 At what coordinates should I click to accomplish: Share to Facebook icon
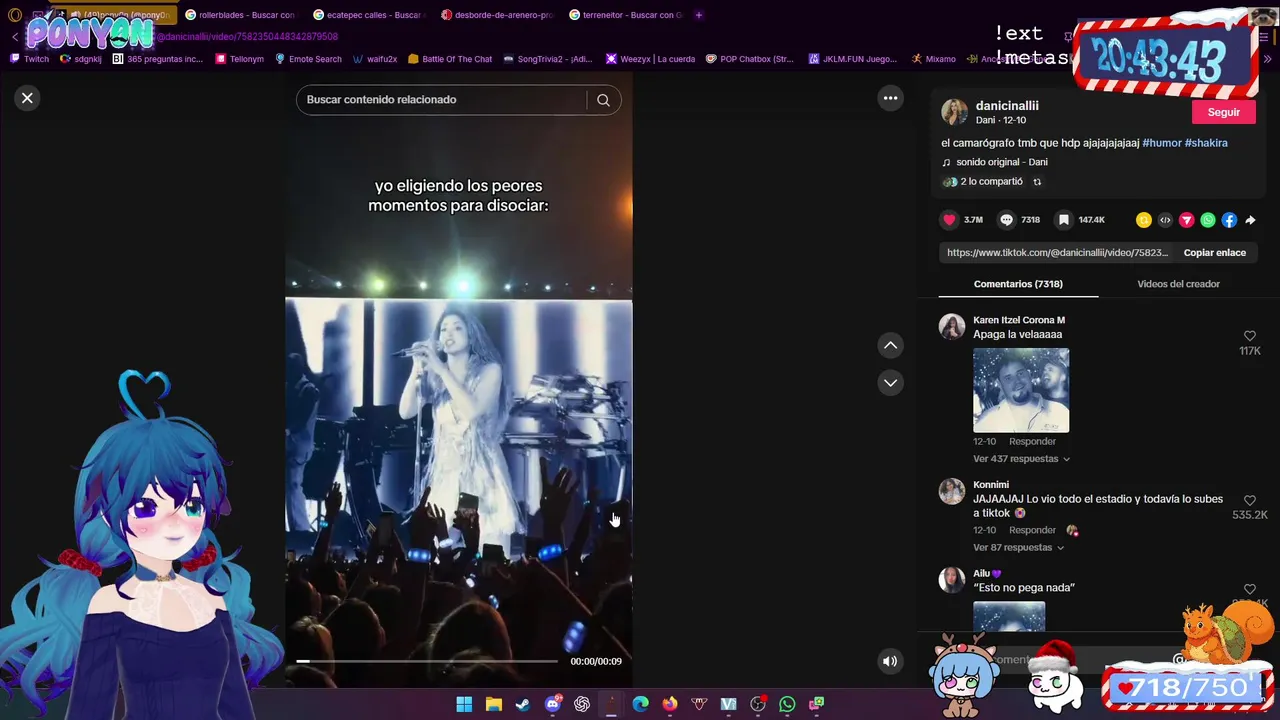point(1229,220)
